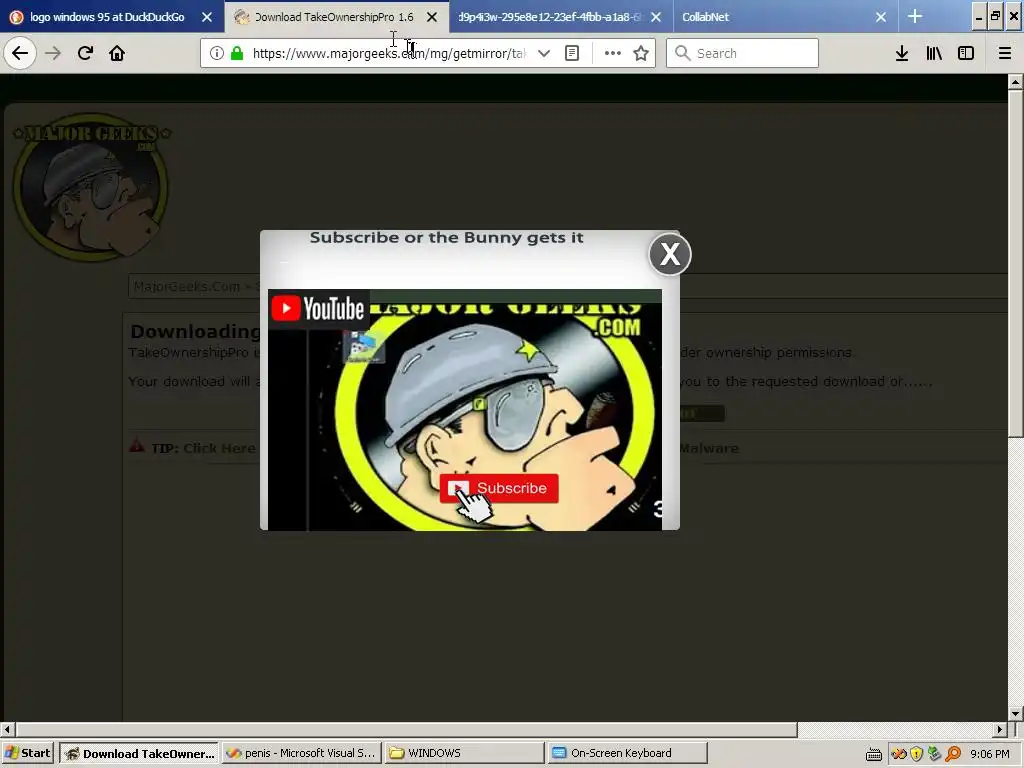Image resolution: width=1024 pixels, height=768 pixels.
Task: Close the CollabNet tab
Action: tap(881, 17)
